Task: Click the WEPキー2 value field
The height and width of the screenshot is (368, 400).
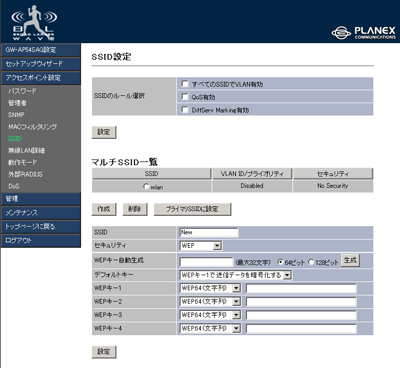Action: point(301,302)
